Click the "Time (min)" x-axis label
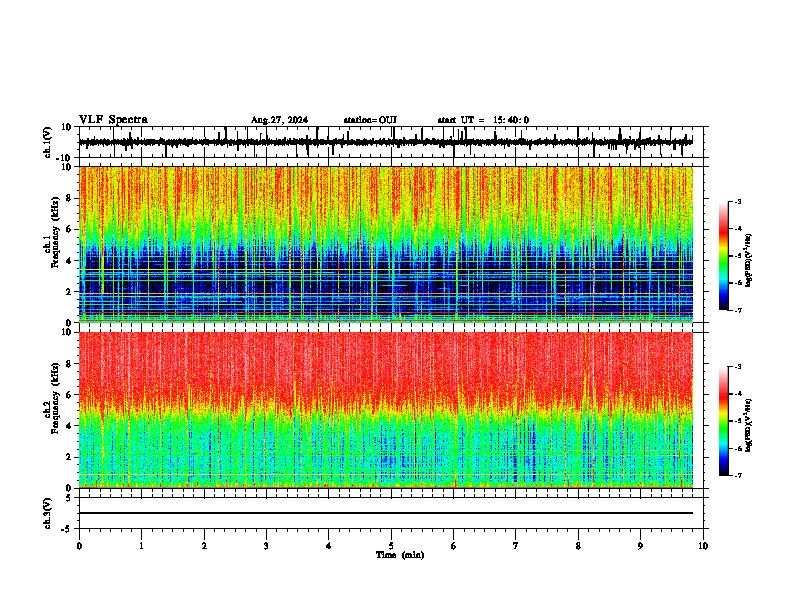The height and width of the screenshot is (612, 792). [x=400, y=555]
